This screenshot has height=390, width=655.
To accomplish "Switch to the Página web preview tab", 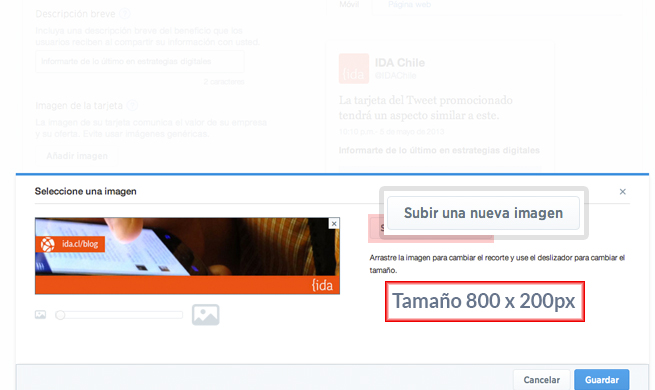I will pos(409,5).
